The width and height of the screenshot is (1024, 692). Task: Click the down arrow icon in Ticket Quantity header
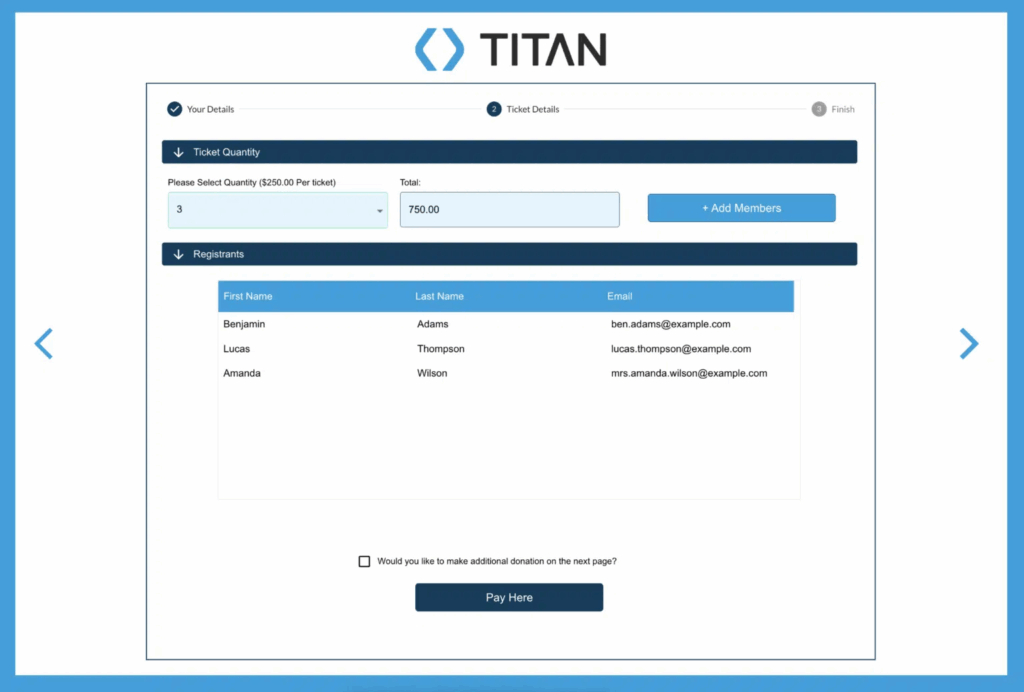pos(179,152)
